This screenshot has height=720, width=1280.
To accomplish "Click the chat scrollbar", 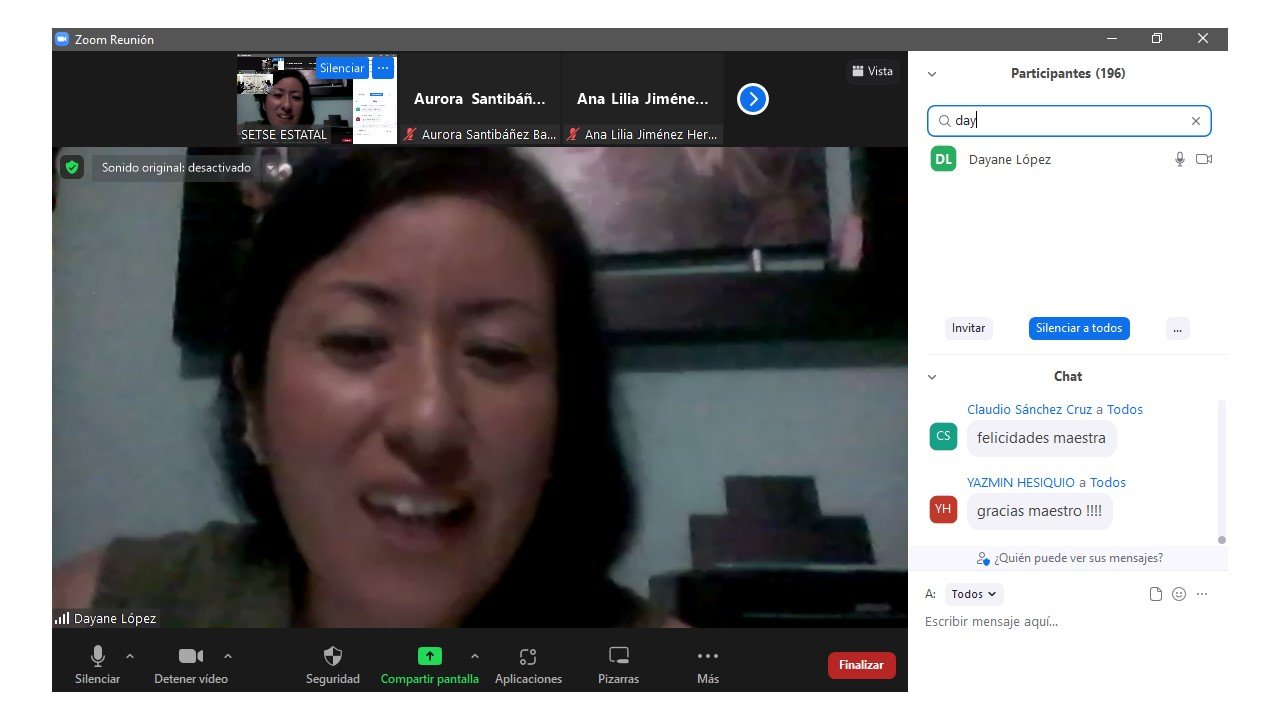I will pos(1221,470).
